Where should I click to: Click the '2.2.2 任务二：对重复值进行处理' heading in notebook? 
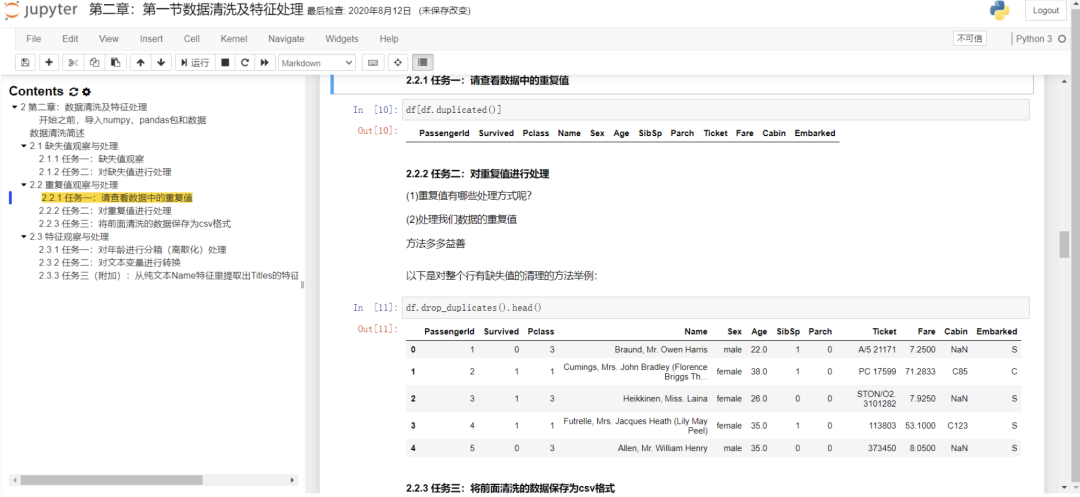[x=477, y=173]
